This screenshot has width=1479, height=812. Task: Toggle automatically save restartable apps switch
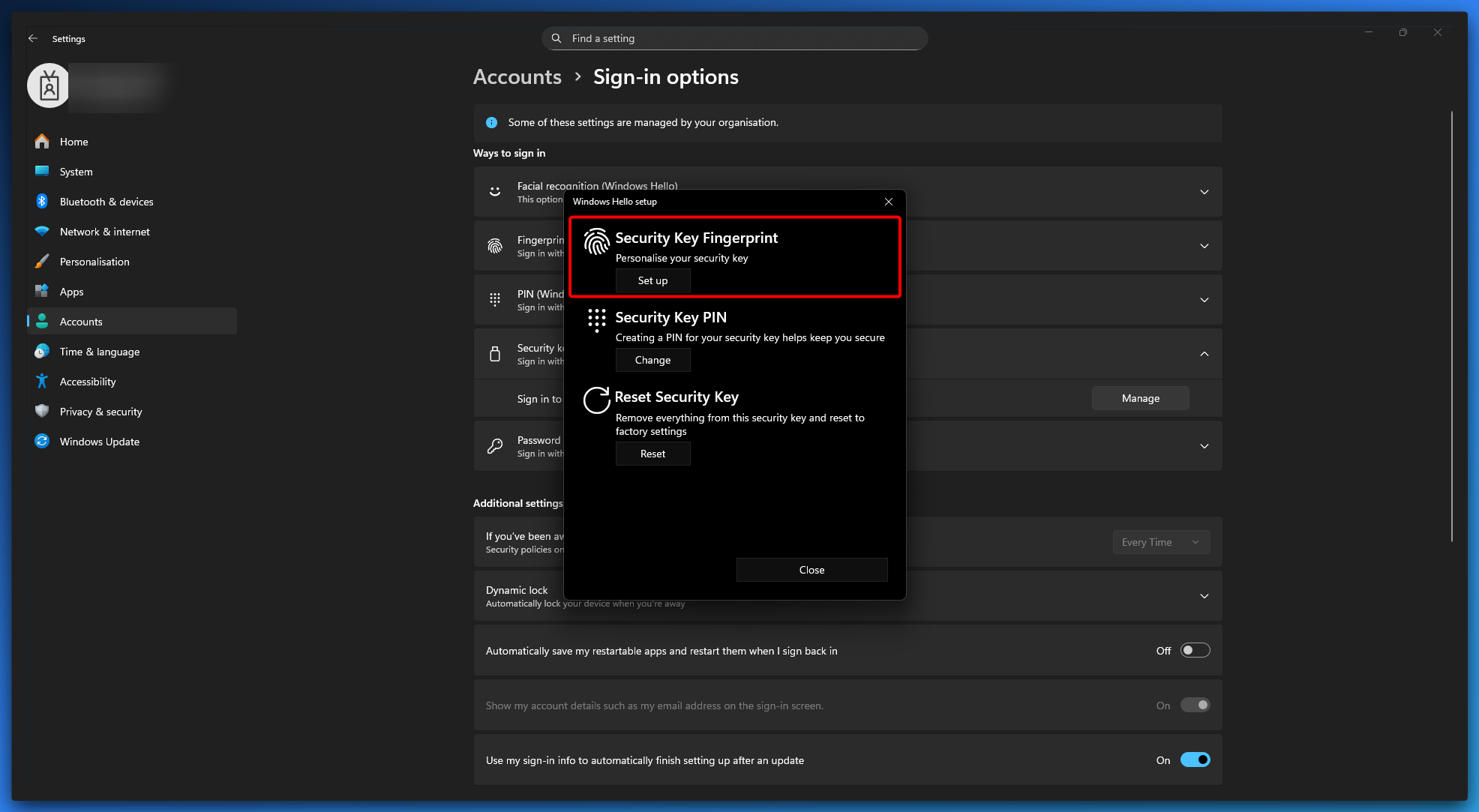click(x=1195, y=651)
